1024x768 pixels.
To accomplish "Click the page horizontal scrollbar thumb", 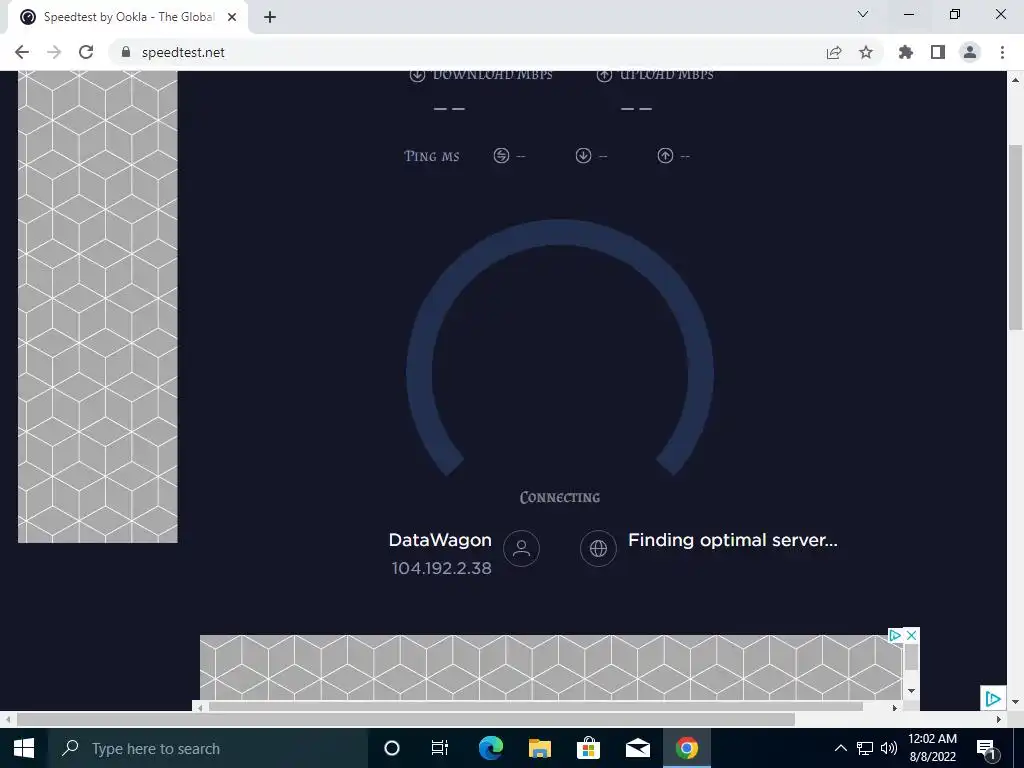I will (406, 719).
